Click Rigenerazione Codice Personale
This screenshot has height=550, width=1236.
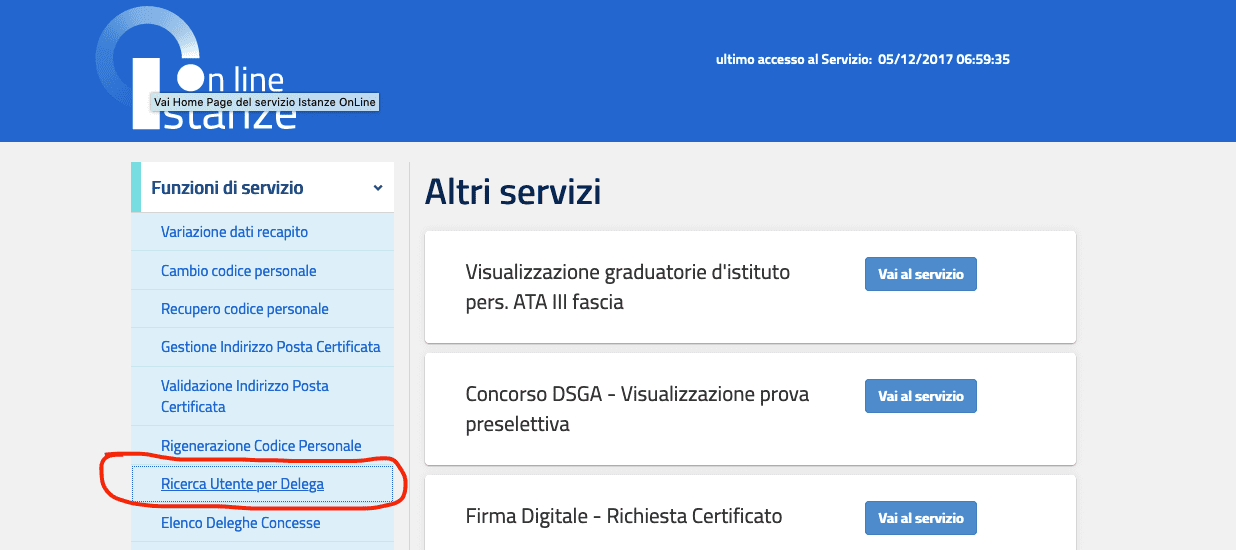pyautogui.click(x=261, y=446)
